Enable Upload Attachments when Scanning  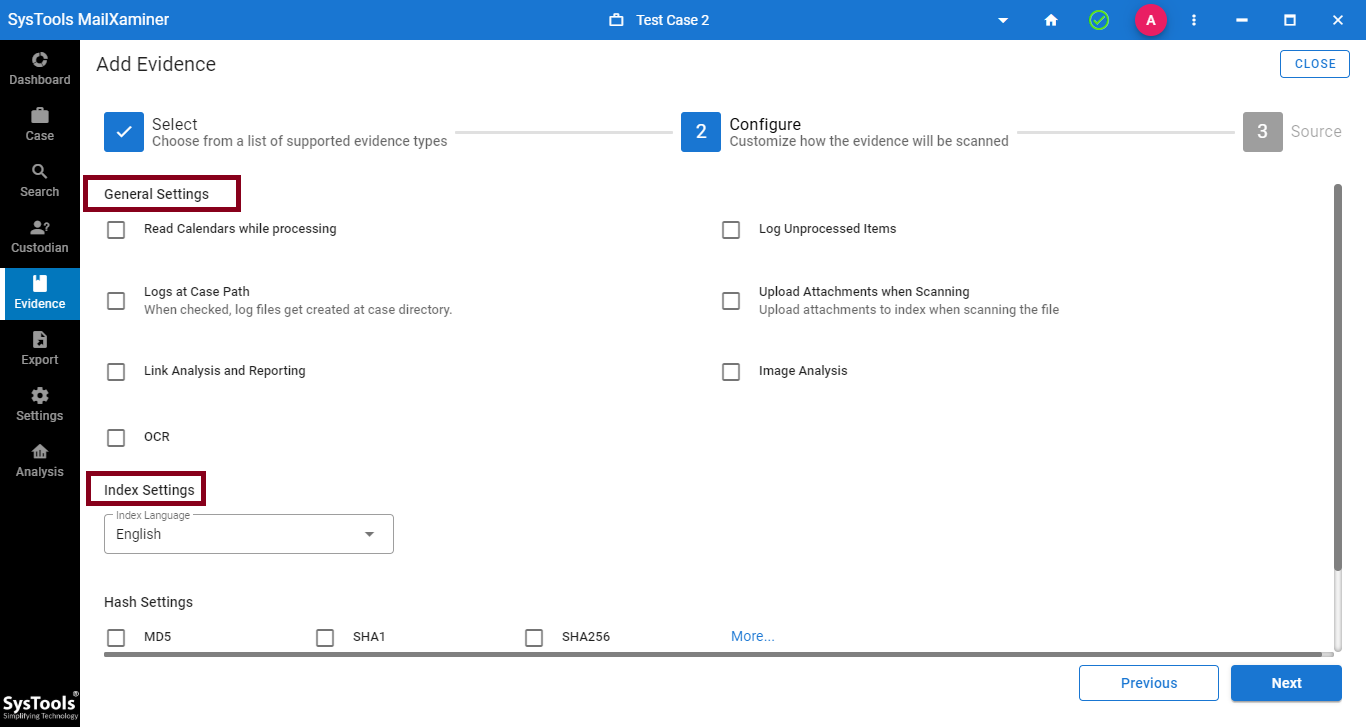[x=731, y=301]
